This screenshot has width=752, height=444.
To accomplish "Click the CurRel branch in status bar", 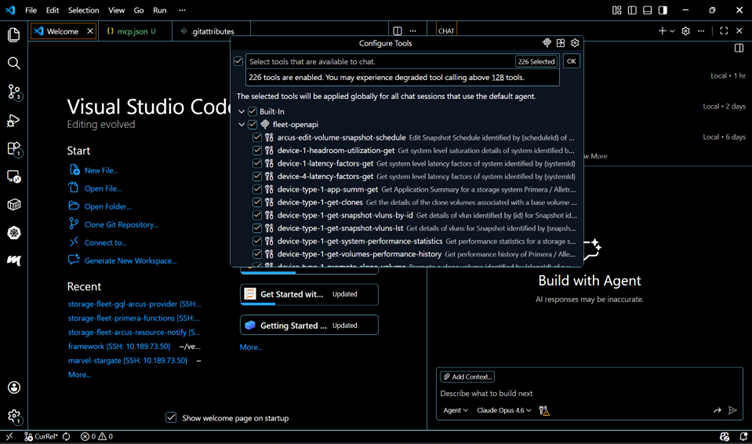I will point(41,437).
